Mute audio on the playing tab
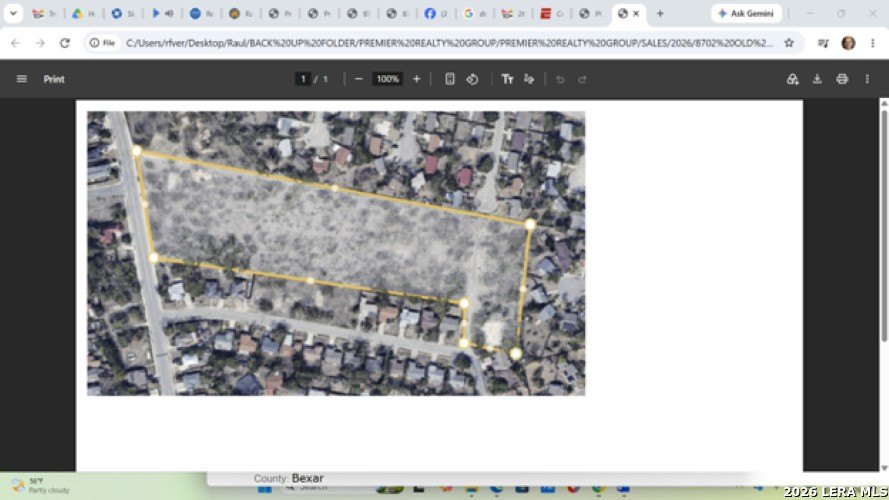The image size is (889, 500). [169, 13]
